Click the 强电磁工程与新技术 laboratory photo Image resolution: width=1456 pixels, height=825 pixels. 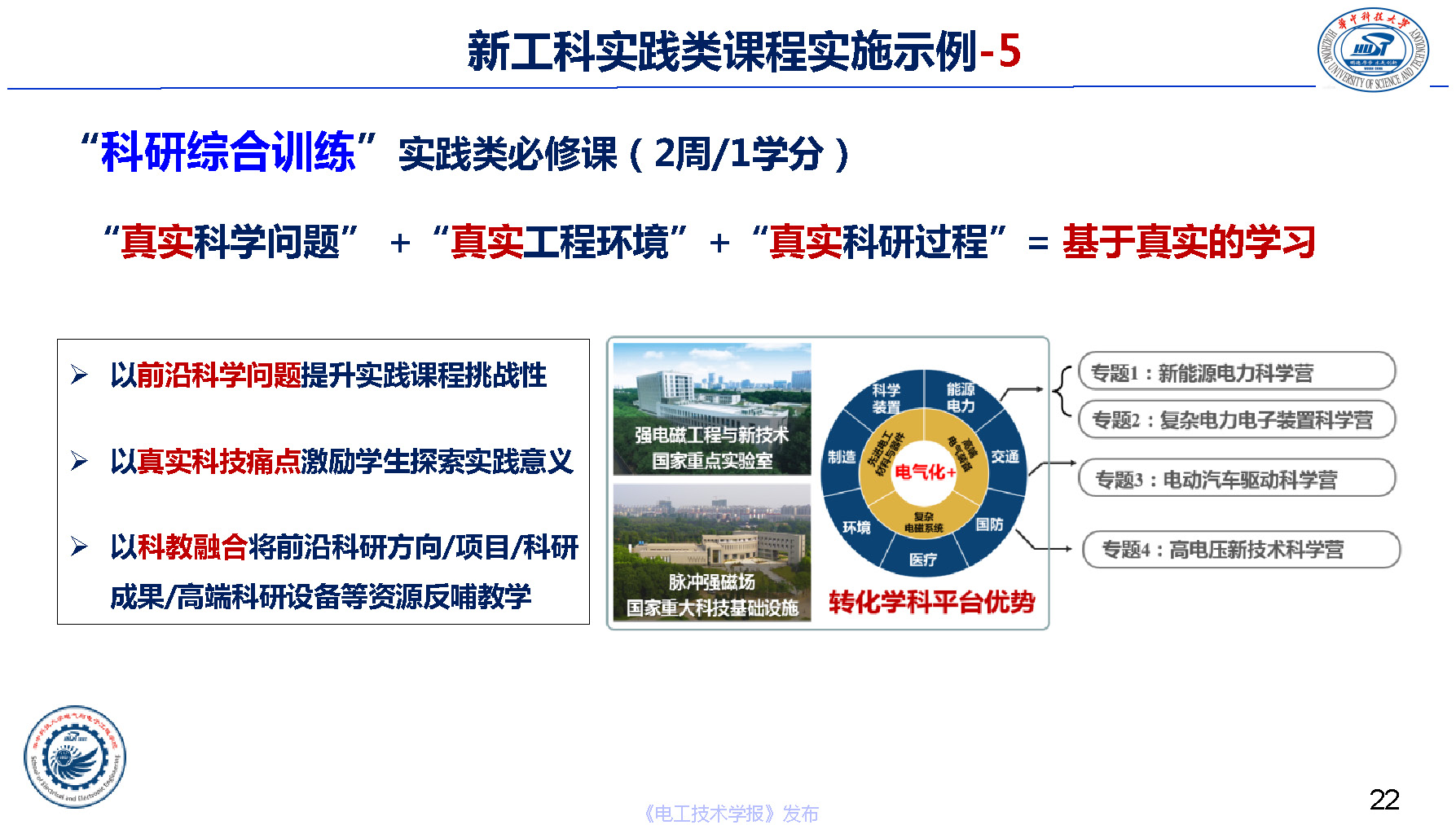(711, 409)
